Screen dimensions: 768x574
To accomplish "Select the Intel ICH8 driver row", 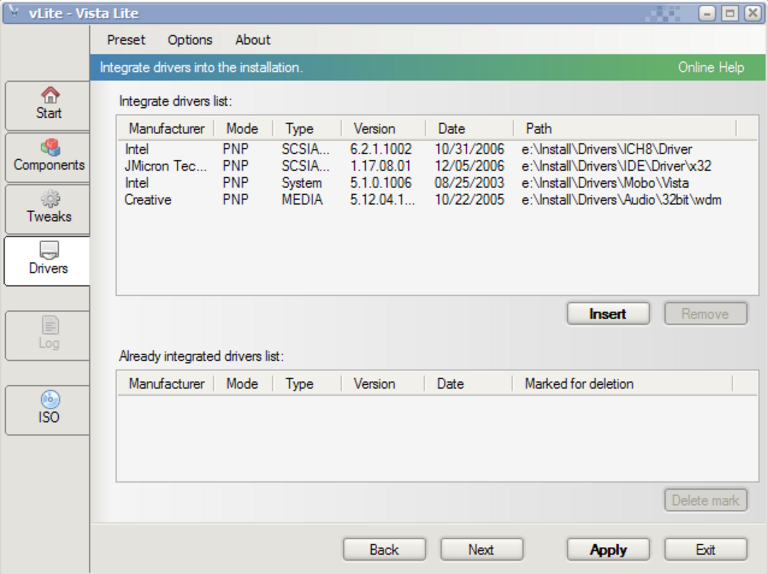I will coord(437,149).
